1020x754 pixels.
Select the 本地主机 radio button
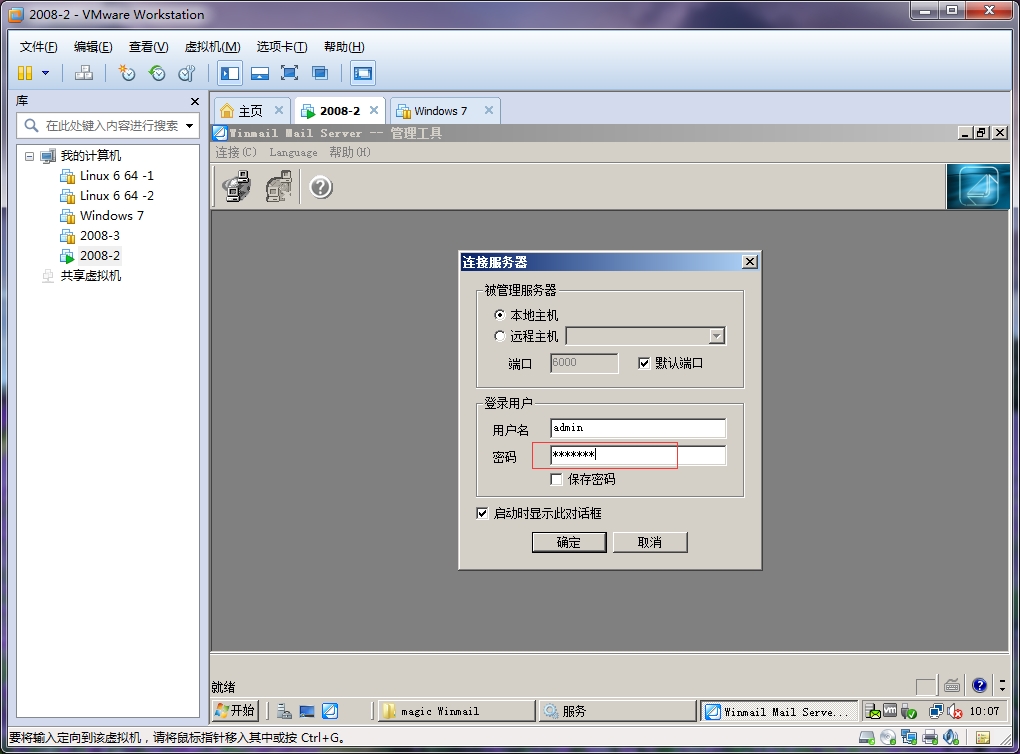tap(500, 315)
